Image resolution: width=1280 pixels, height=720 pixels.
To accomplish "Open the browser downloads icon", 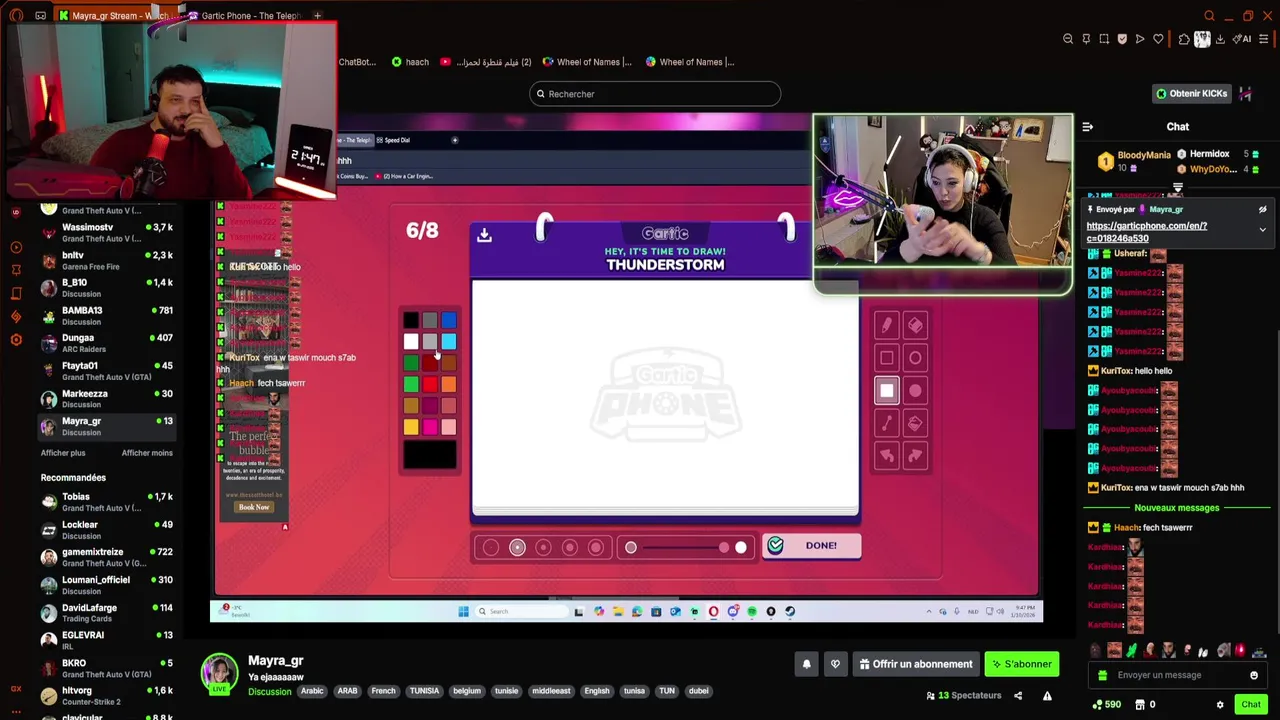I will (1220, 39).
